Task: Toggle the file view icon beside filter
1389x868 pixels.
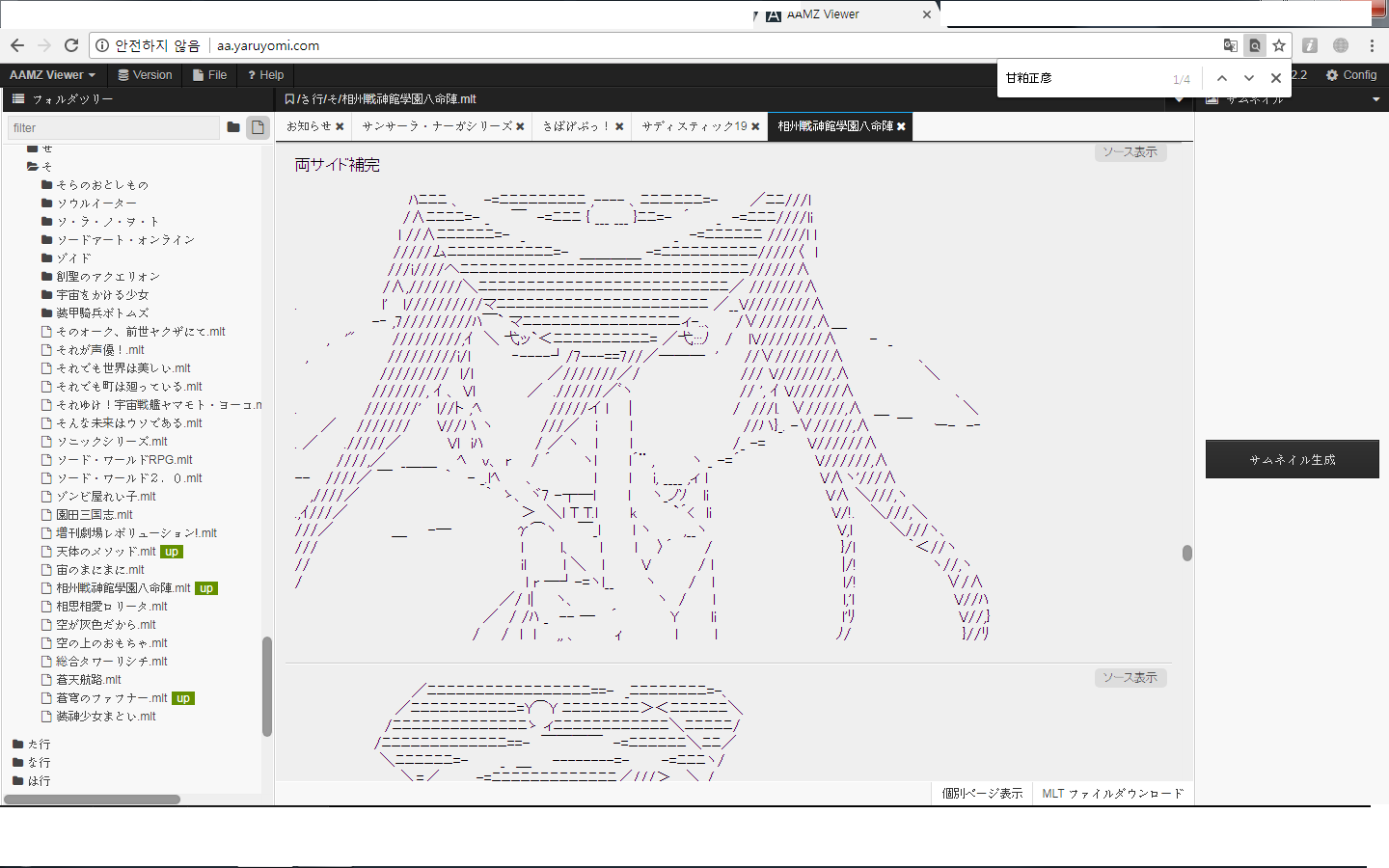Action: pos(258,127)
